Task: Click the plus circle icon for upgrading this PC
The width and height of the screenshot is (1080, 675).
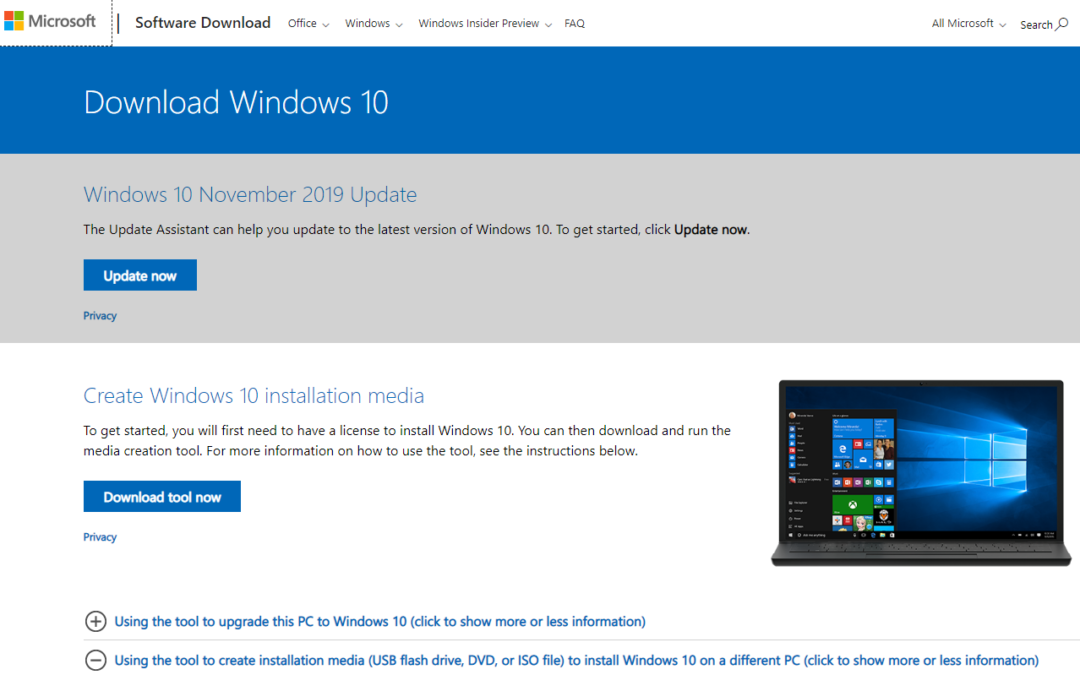Action: pyautogui.click(x=95, y=622)
